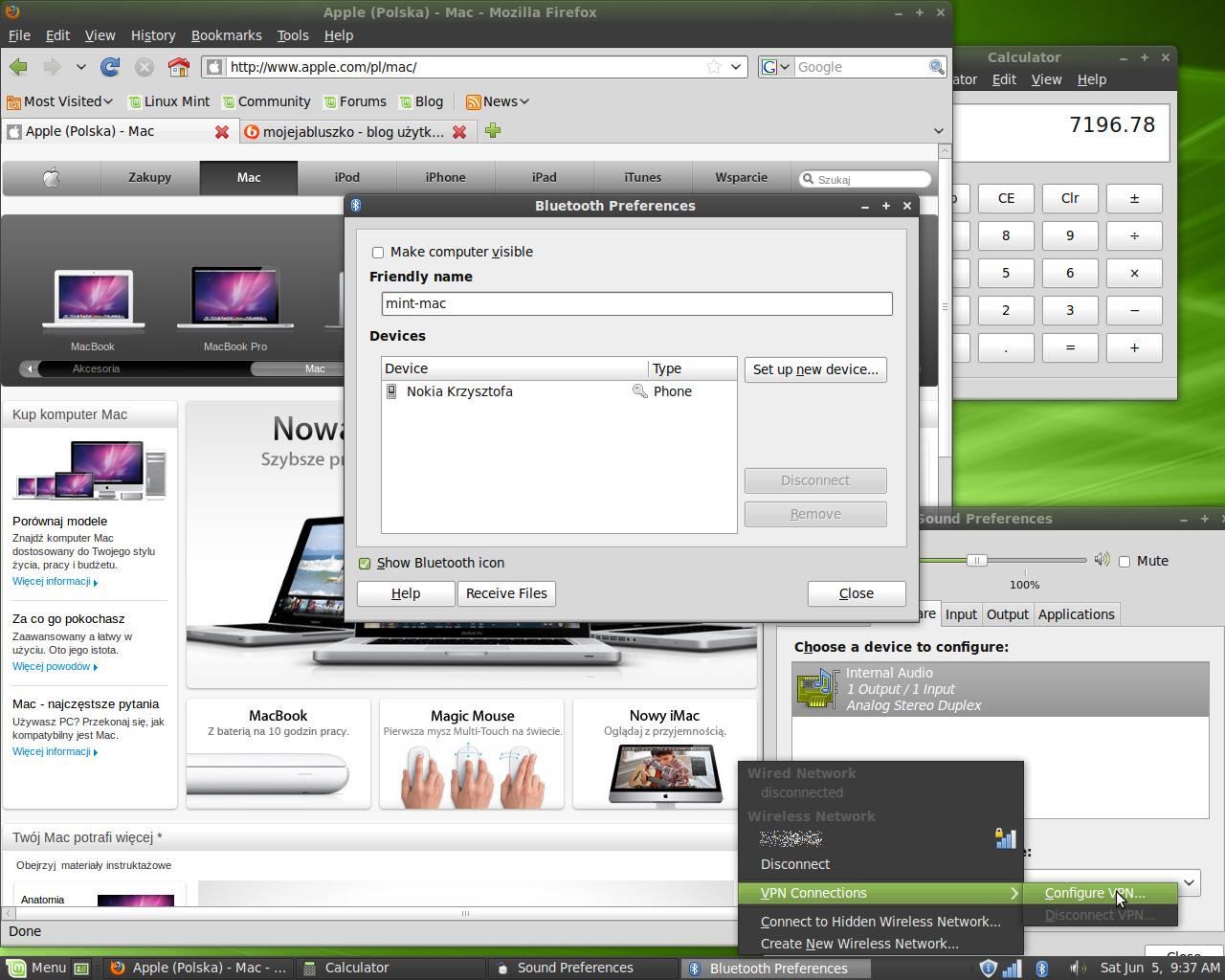Open the back/forward history dropdown arrow
Viewport: 1225px width, 980px height.
click(80, 67)
